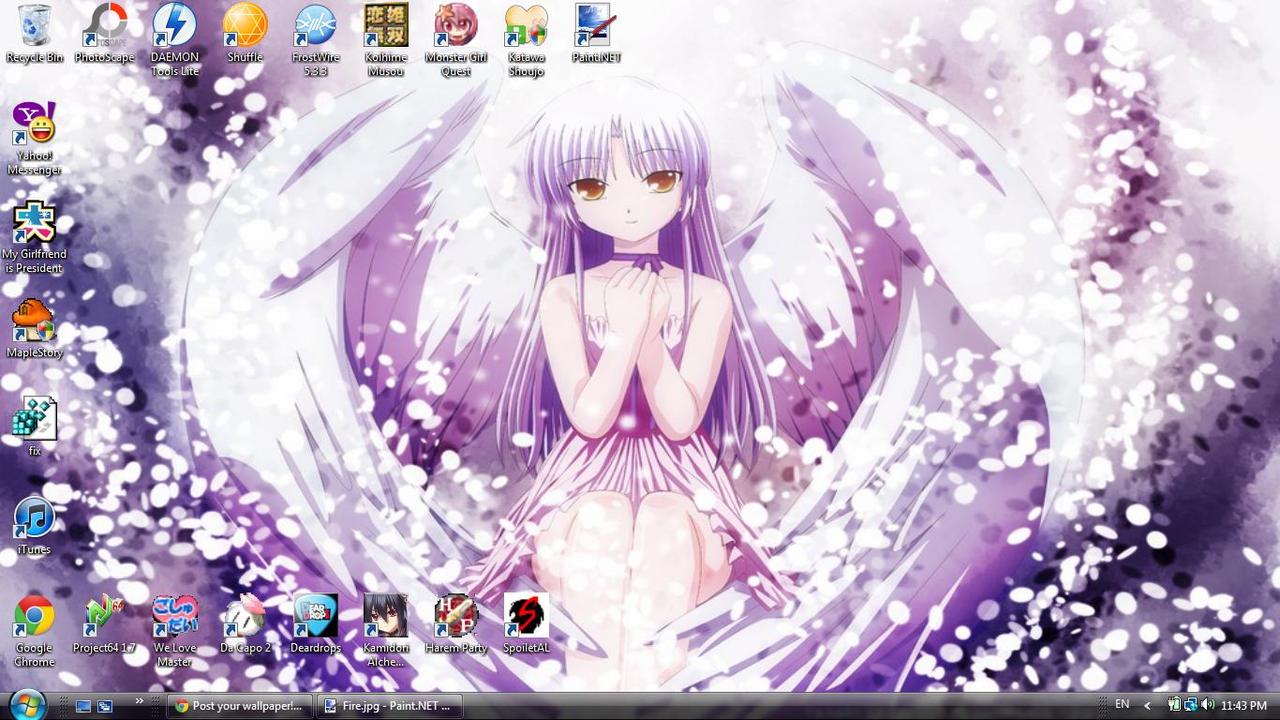This screenshot has height=720, width=1280.
Task: Click the Project64 1.7 shortcut
Action: coord(104,618)
